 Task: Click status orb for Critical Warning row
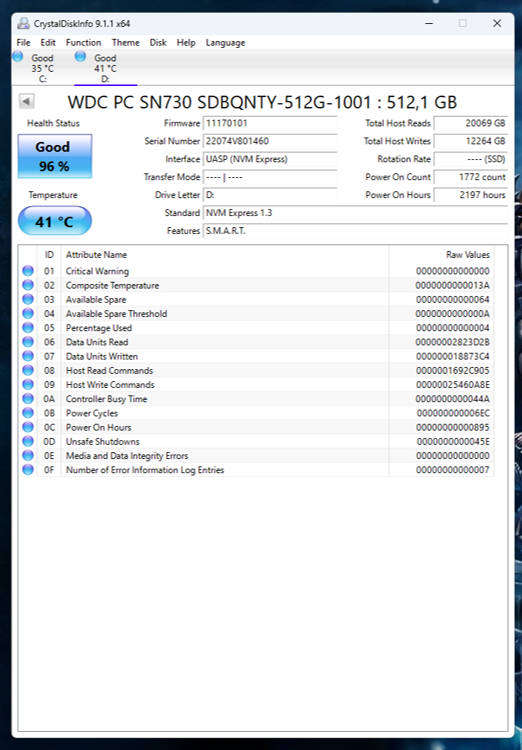(28, 271)
